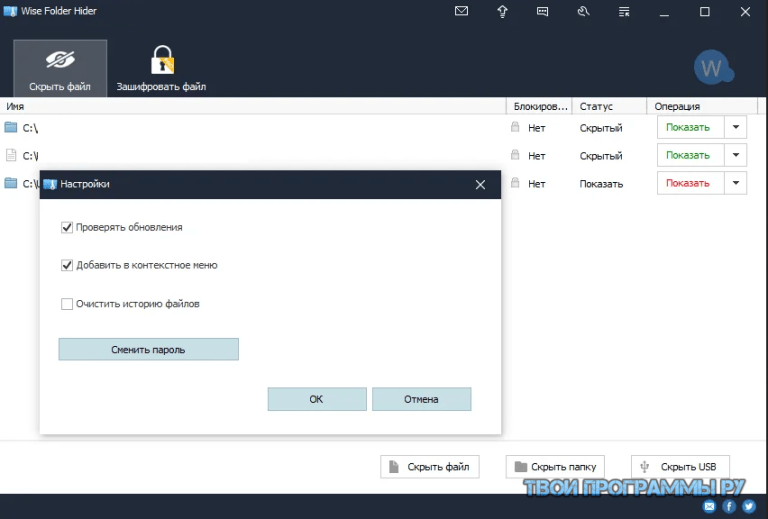Open the wrench settings icon
Screen dimensions: 768x519
tap(583, 12)
